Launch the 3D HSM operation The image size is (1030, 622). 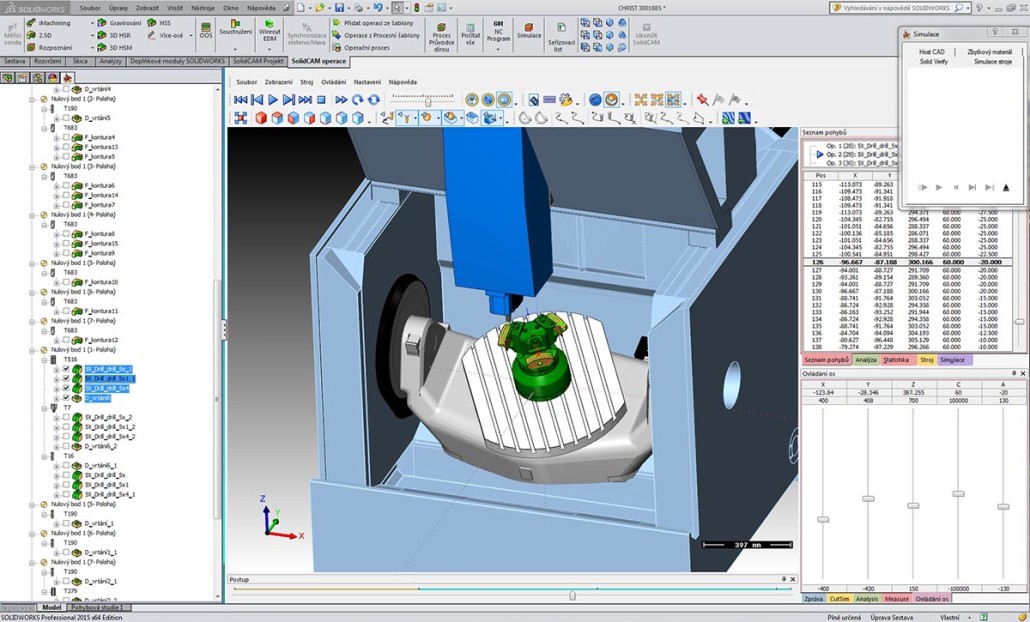[115, 48]
